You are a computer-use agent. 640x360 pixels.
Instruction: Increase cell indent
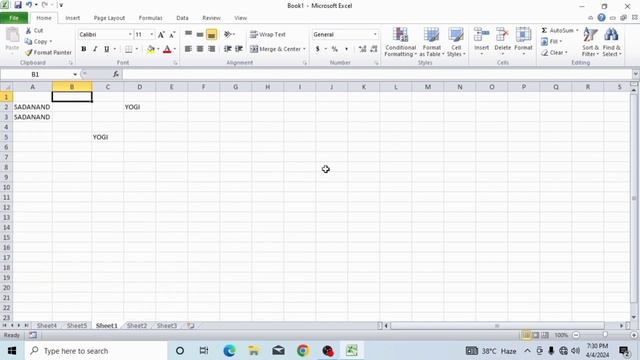click(239, 49)
